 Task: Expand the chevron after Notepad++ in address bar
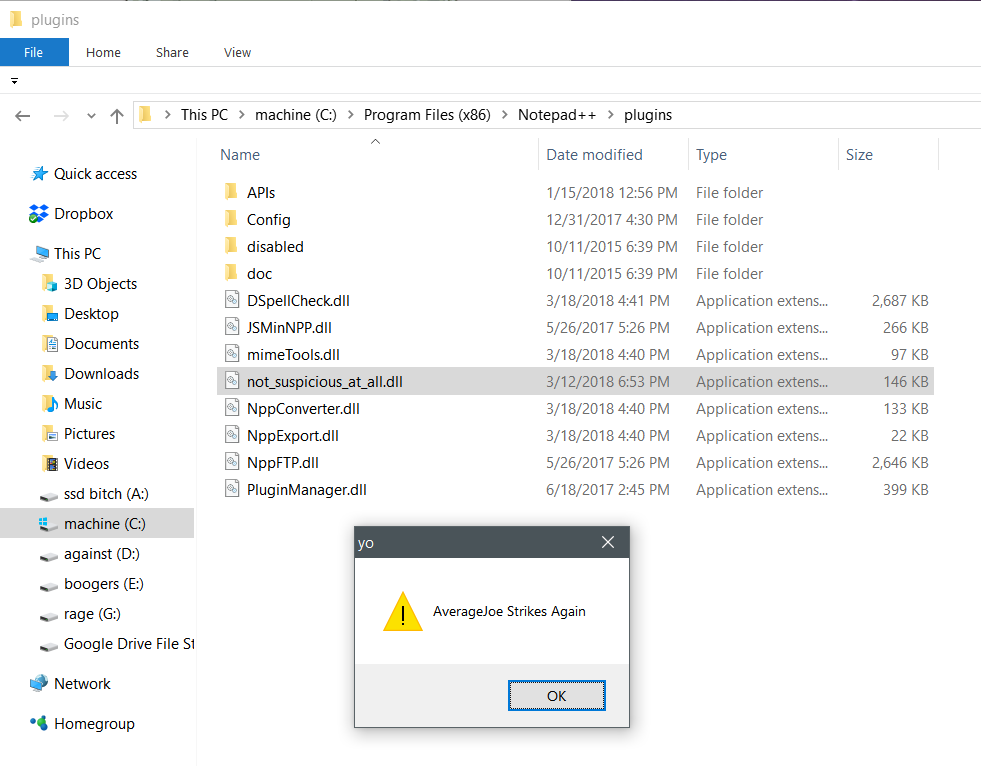(x=610, y=115)
